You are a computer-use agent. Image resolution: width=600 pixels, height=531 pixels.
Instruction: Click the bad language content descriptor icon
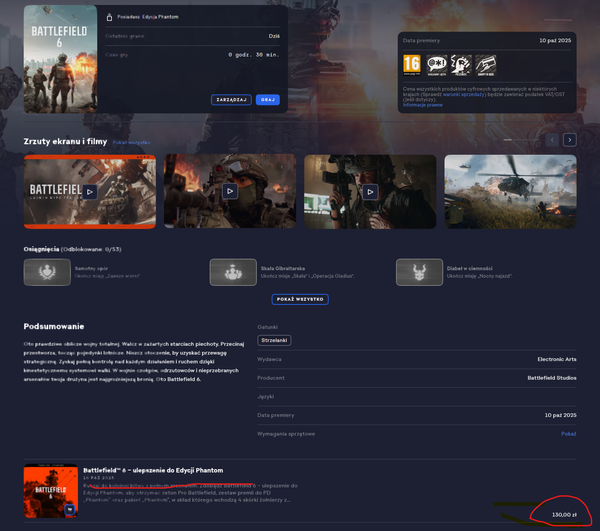[437, 66]
